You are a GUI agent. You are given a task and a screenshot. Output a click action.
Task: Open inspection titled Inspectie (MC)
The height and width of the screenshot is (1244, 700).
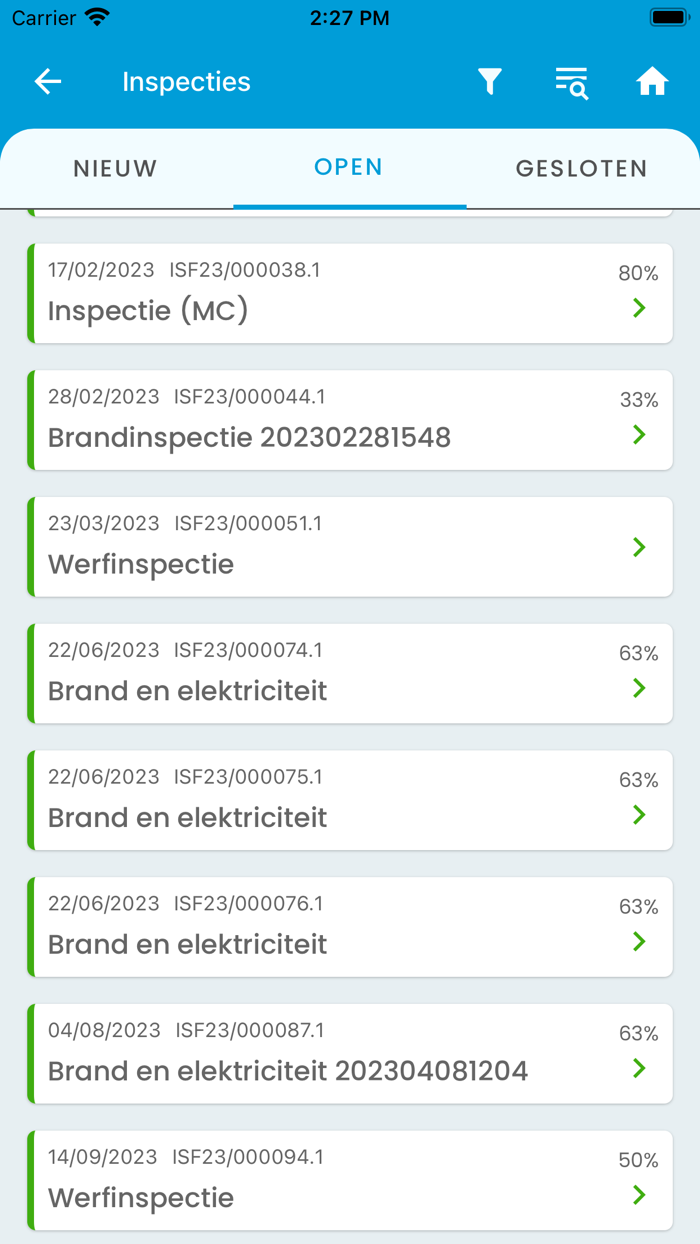coord(148,311)
